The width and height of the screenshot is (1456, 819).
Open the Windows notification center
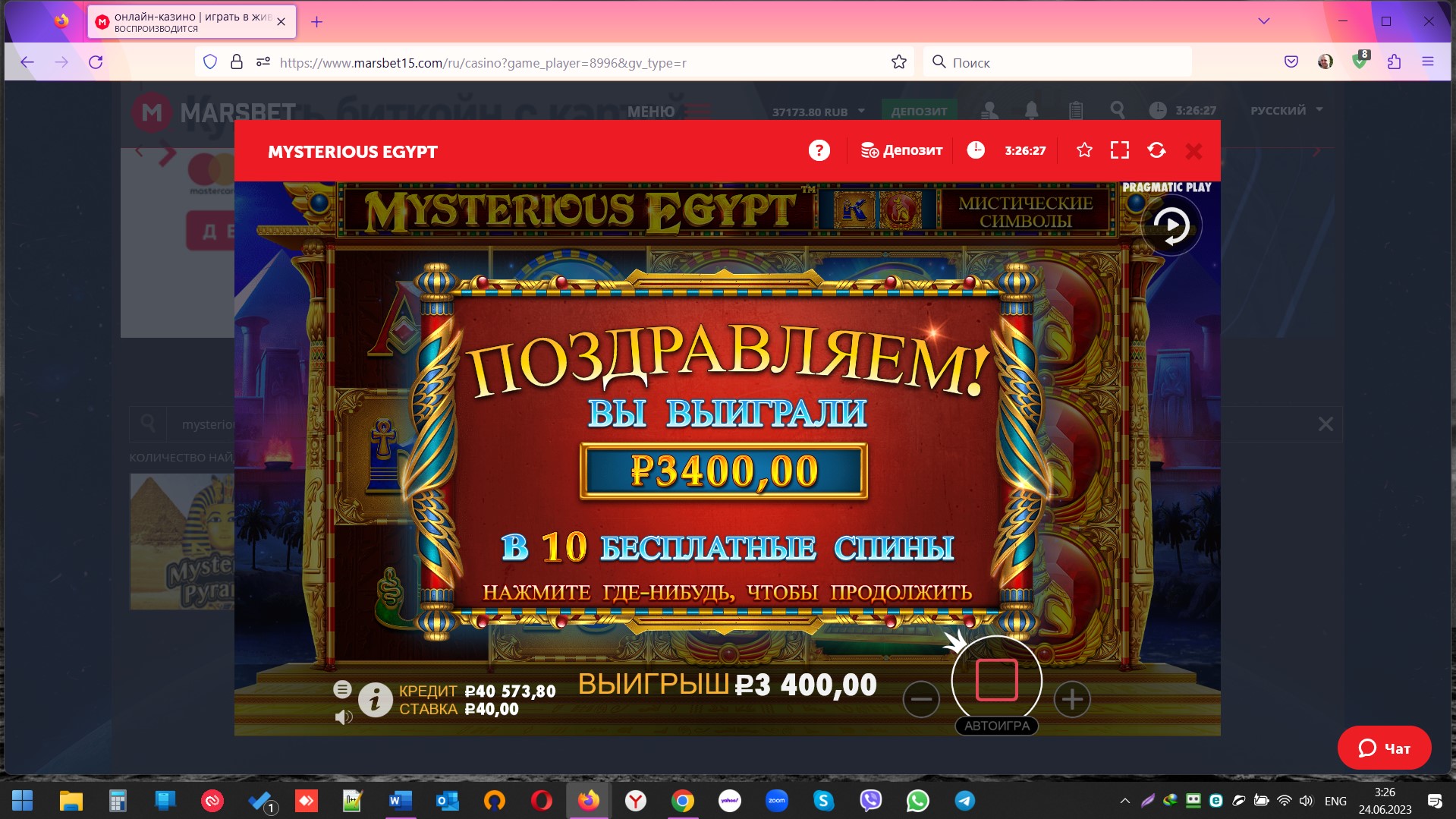point(1435,801)
